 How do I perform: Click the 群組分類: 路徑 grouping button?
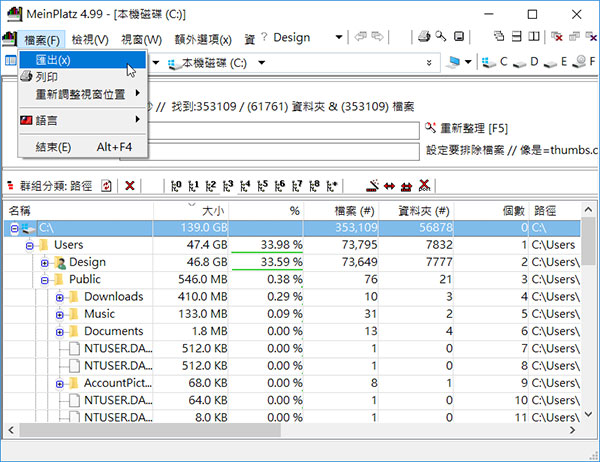pos(50,186)
